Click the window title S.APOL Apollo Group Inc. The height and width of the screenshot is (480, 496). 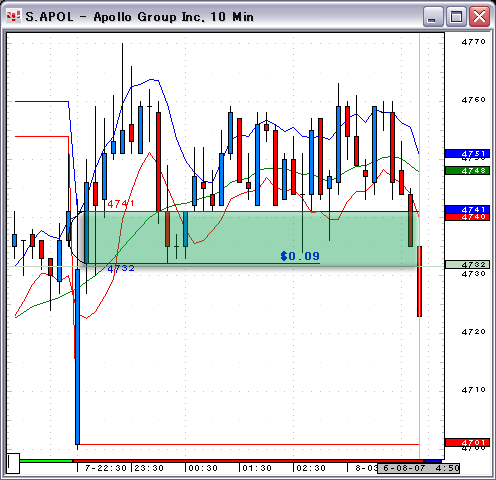140,17
